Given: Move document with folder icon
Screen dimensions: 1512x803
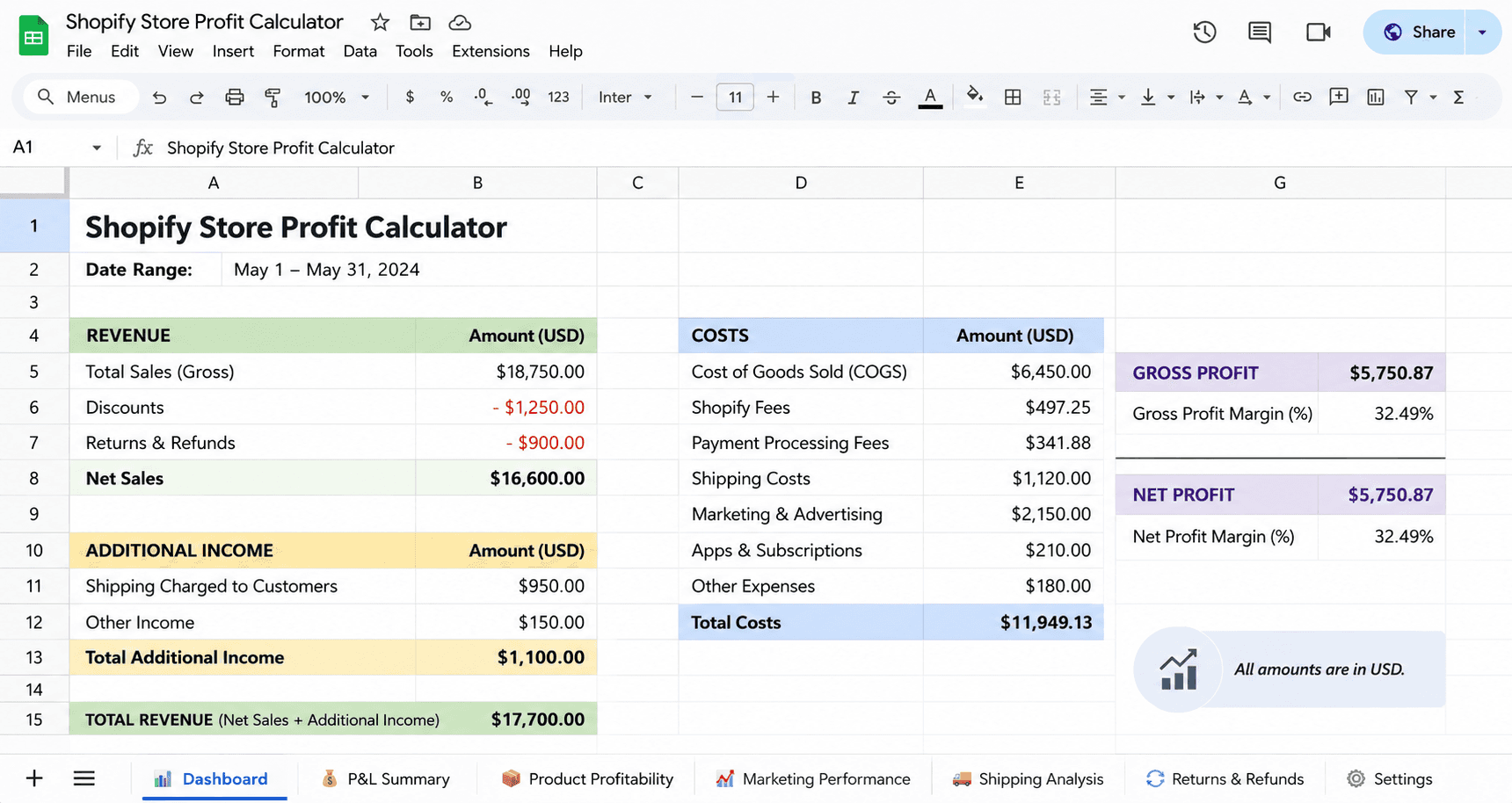Looking at the screenshot, I should pyautogui.click(x=420, y=23).
